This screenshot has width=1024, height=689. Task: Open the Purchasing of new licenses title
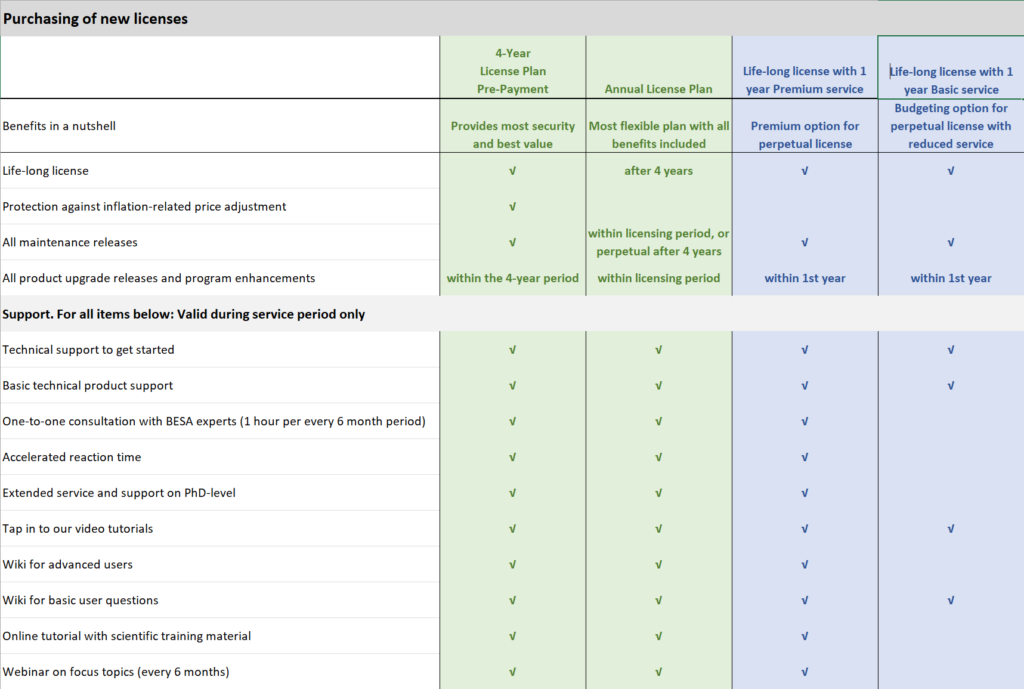pyautogui.click(x=96, y=18)
